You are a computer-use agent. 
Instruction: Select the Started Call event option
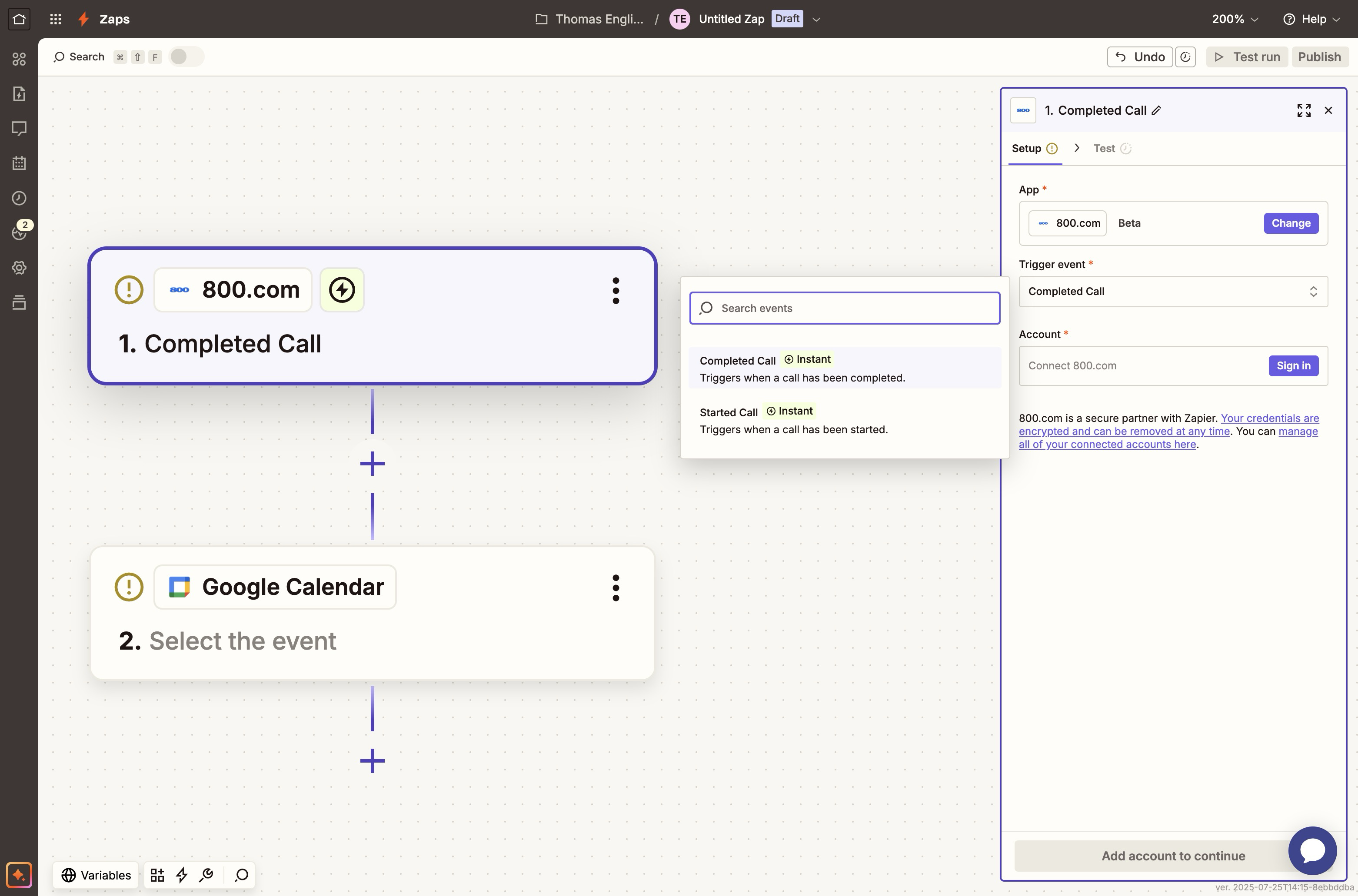pos(845,420)
